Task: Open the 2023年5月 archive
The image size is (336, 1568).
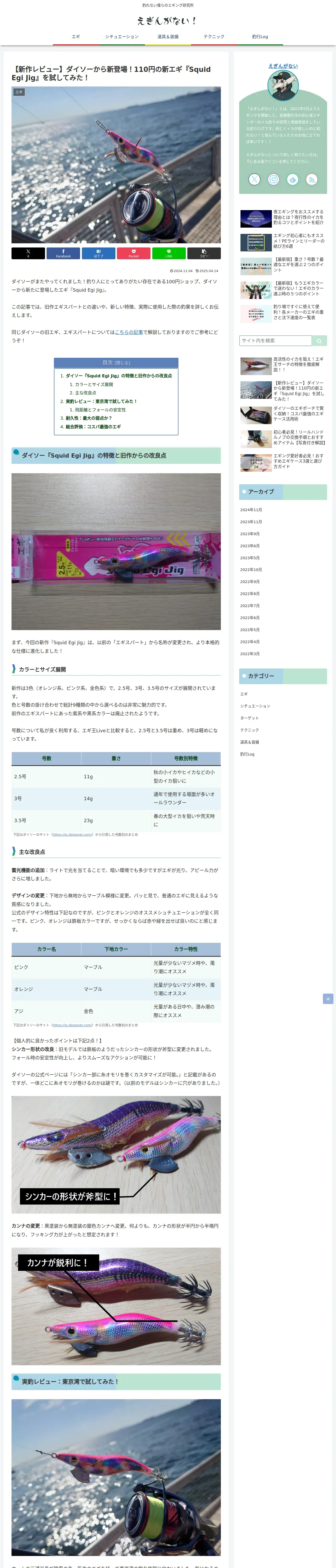Action: 249,558
